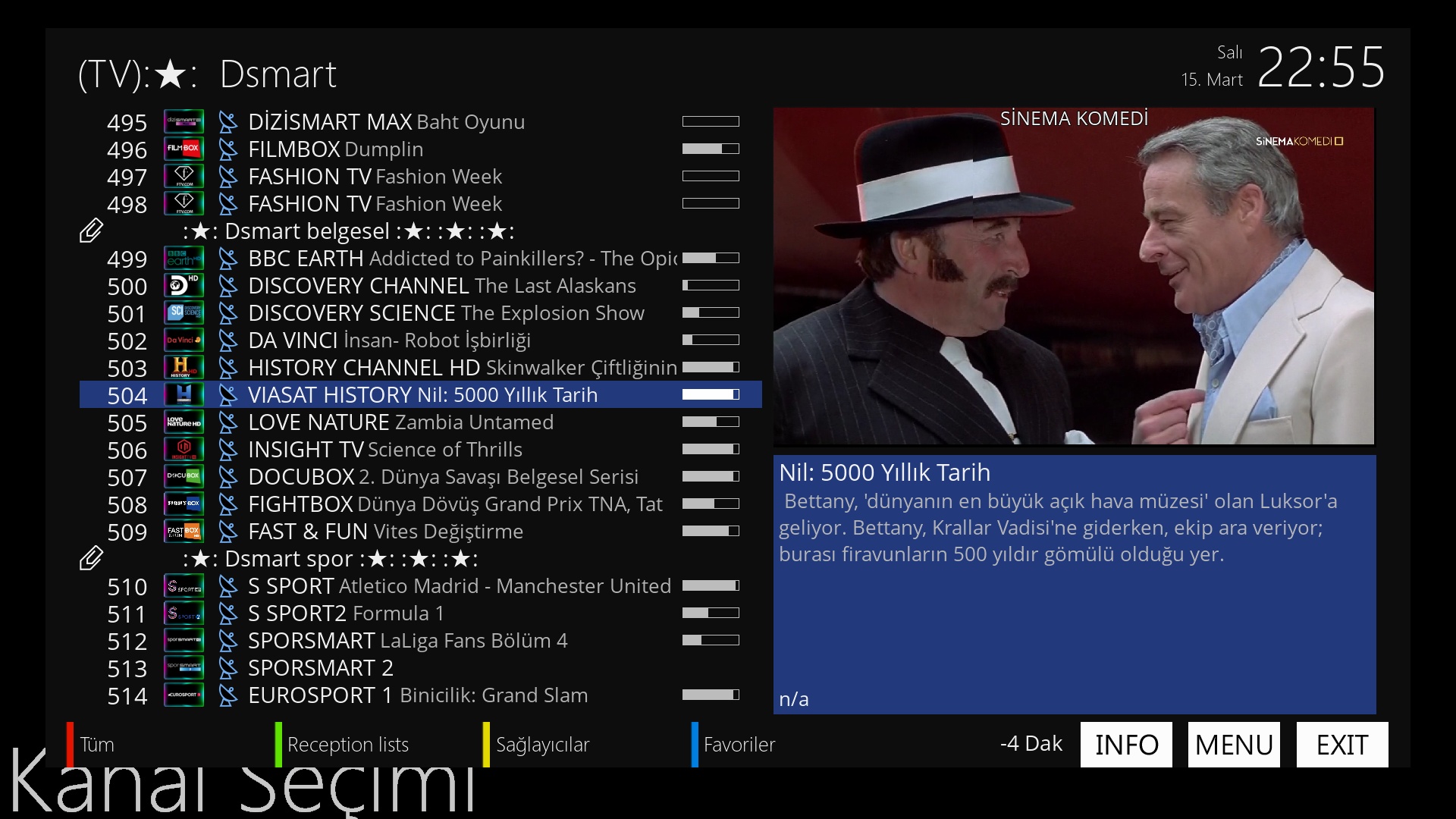Select the Dsmart belgesel section header
Screen dimensions: 1456x819
(x=421, y=231)
